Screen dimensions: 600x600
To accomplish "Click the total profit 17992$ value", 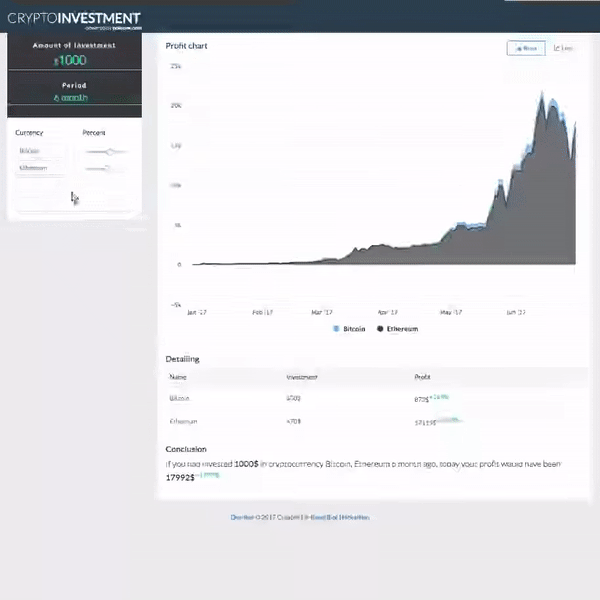I will click(x=180, y=478).
